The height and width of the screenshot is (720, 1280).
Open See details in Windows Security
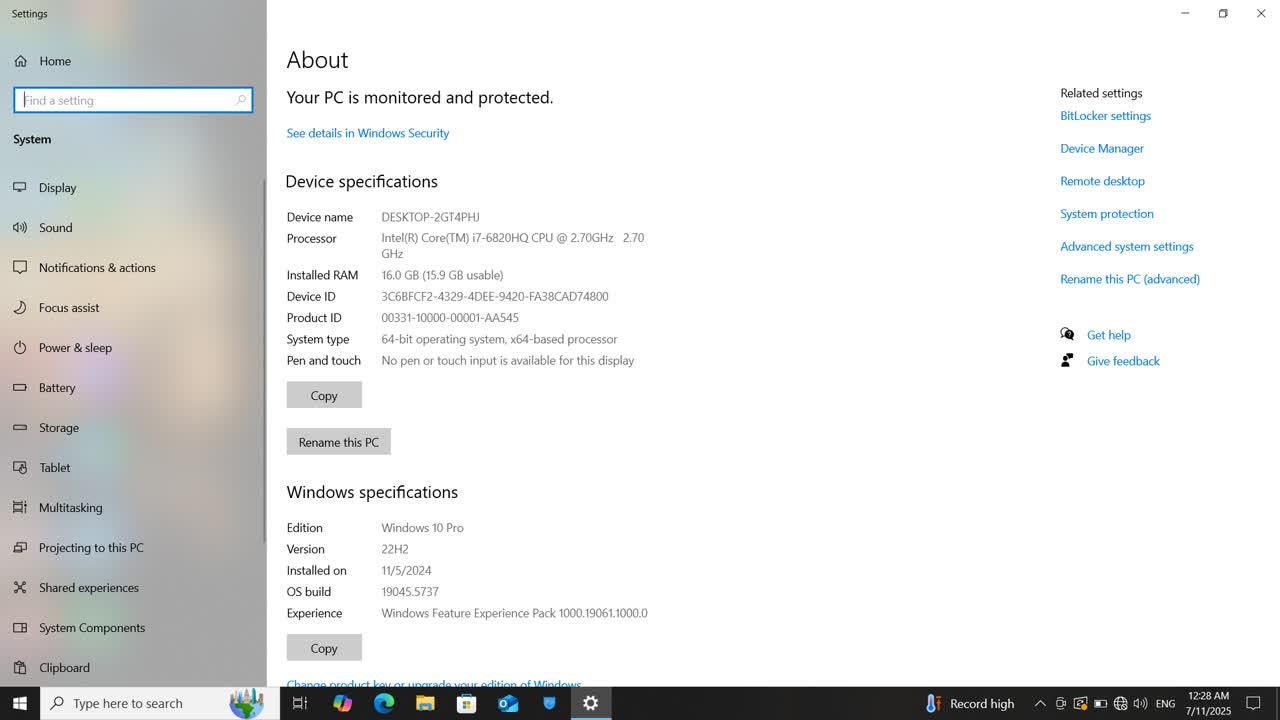coord(367,133)
